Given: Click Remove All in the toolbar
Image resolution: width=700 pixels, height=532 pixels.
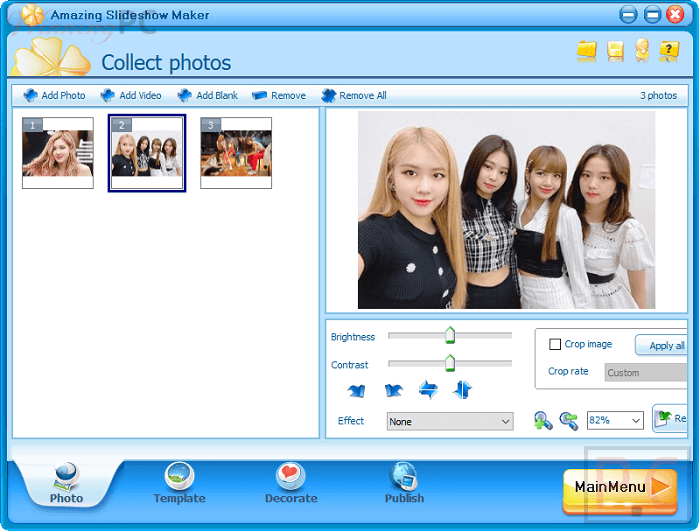Looking at the screenshot, I should point(354,96).
